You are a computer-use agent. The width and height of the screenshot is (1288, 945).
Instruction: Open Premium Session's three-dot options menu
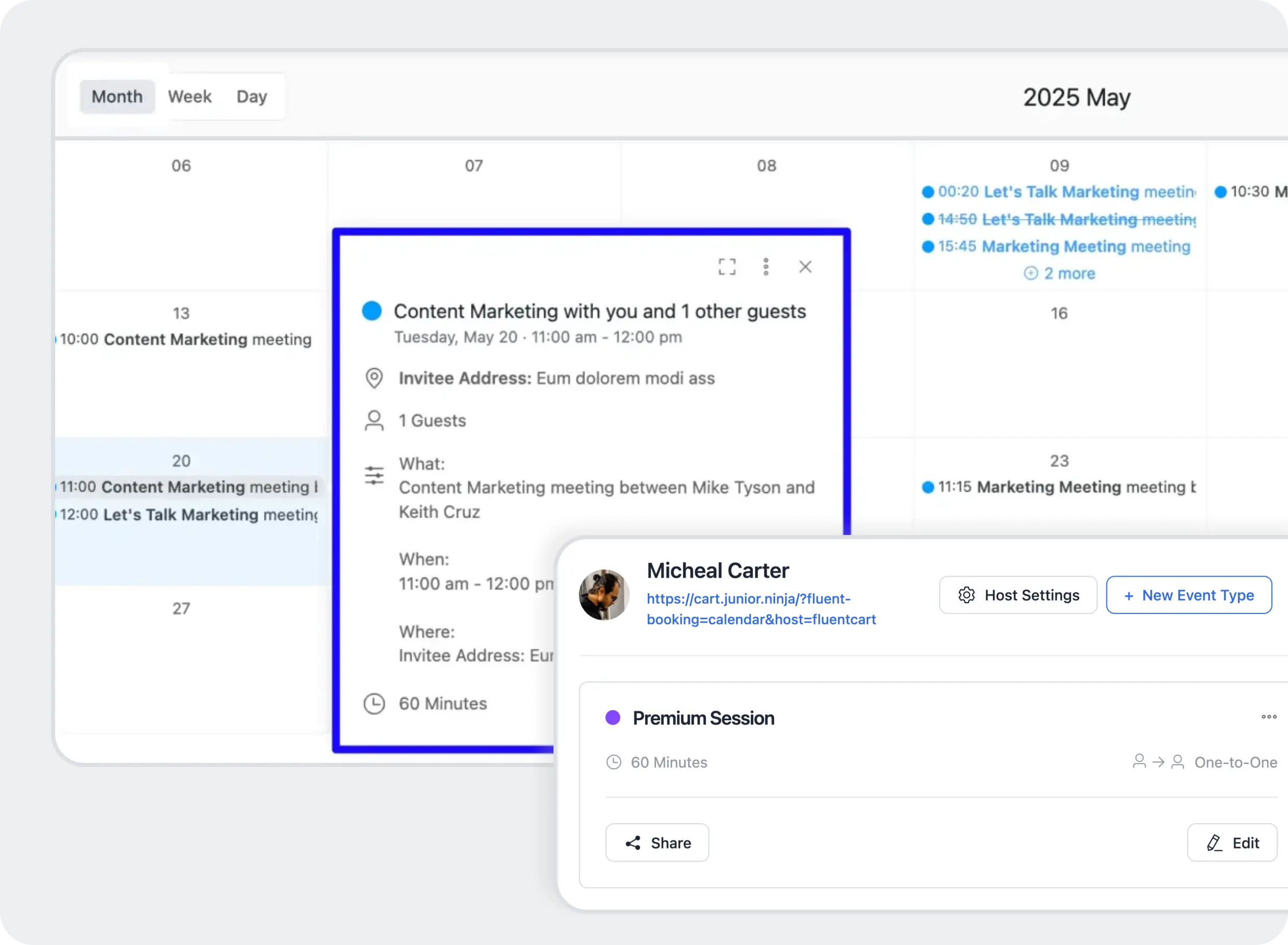[1268, 716]
